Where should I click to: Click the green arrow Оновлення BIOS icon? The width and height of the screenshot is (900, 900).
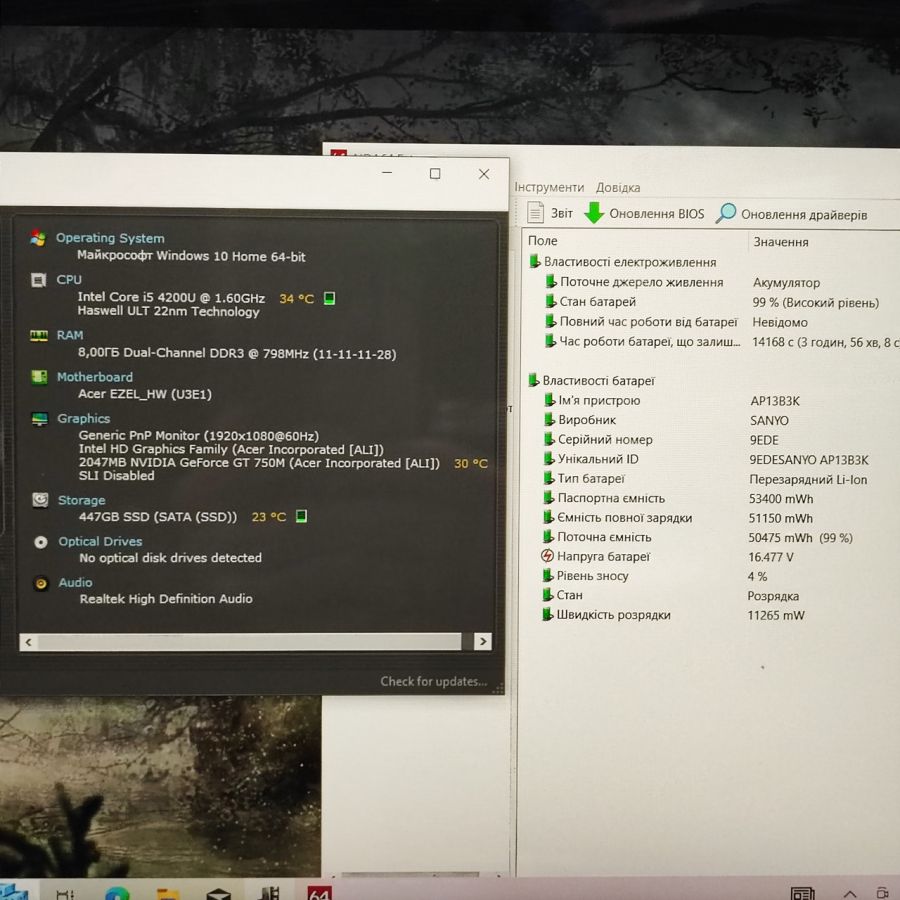(x=594, y=213)
